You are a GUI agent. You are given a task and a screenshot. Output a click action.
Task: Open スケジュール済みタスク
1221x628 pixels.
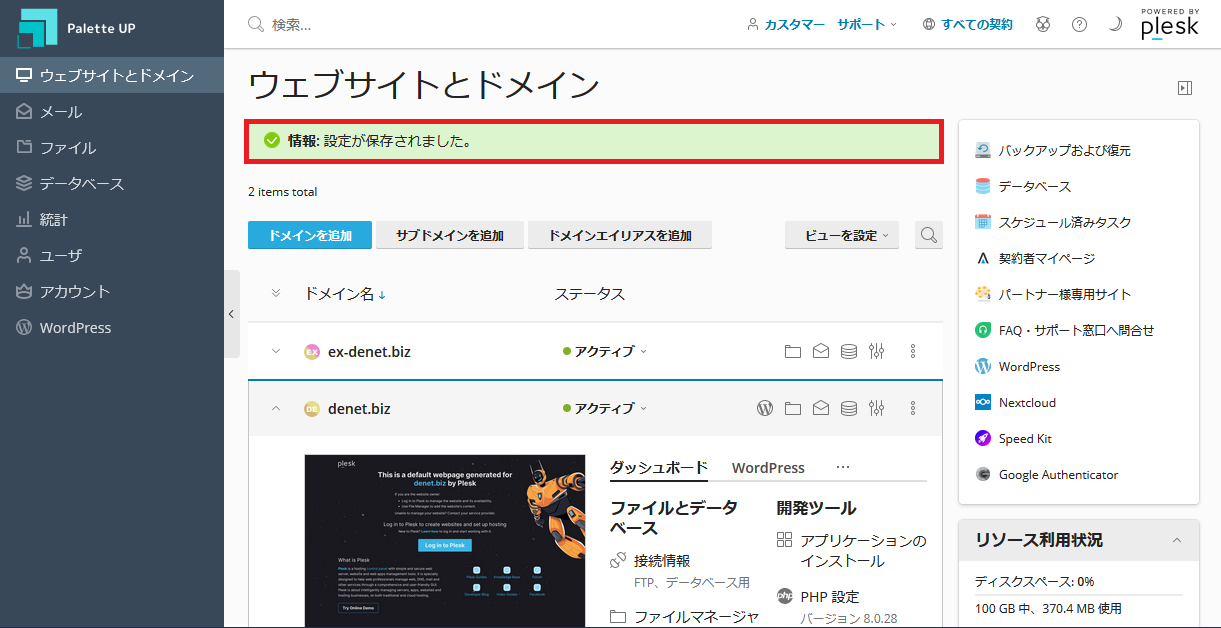(x=1053, y=222)
